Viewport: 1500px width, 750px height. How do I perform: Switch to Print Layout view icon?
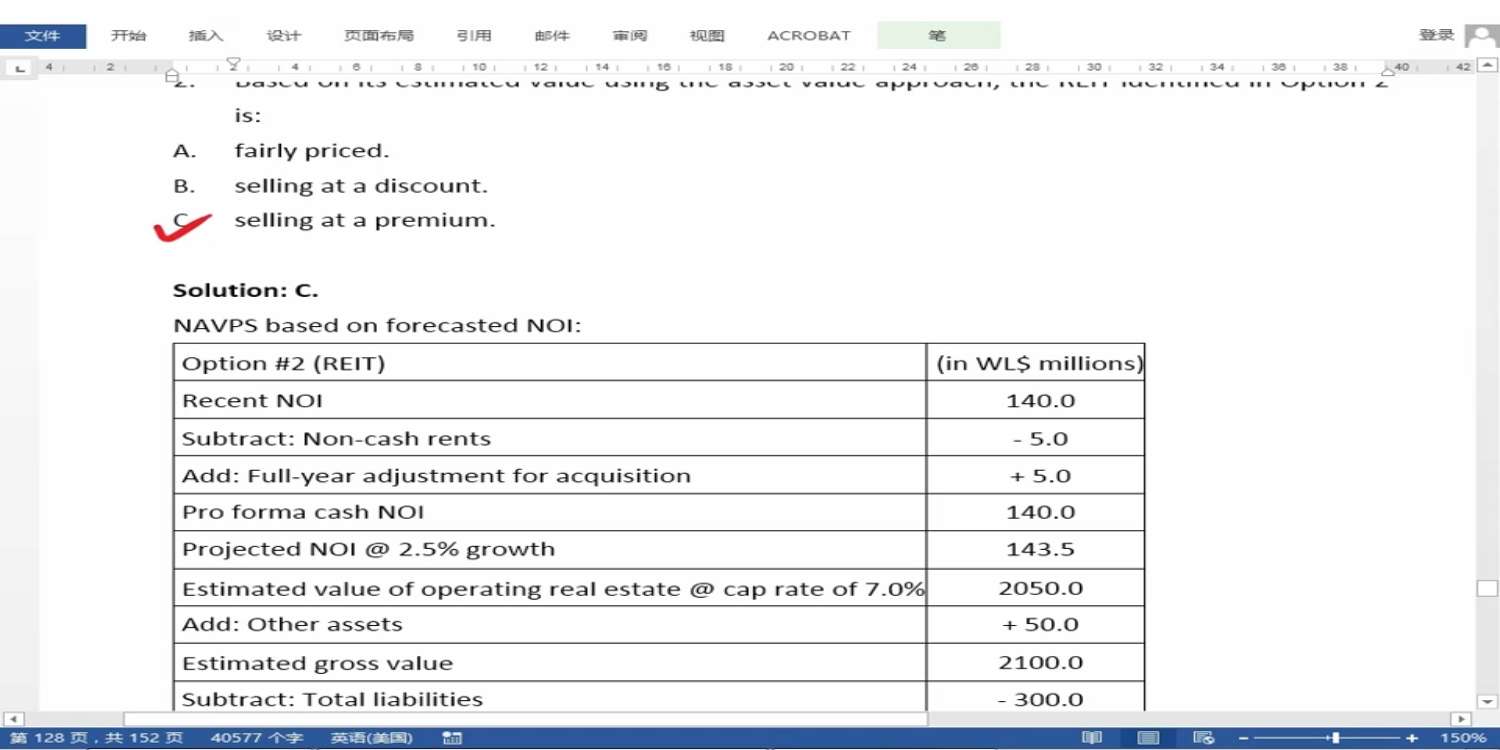pyautogui.click(x=1148, y=738)
